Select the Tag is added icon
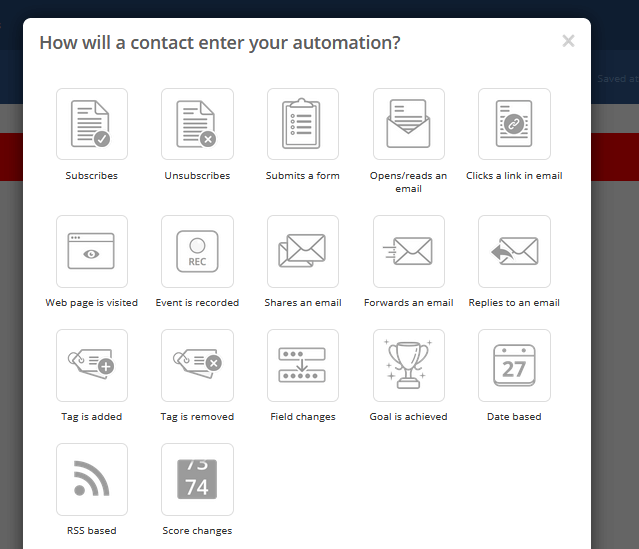This screenshot has height=549, width=639. pyautogui.click(x=92, y=366)
